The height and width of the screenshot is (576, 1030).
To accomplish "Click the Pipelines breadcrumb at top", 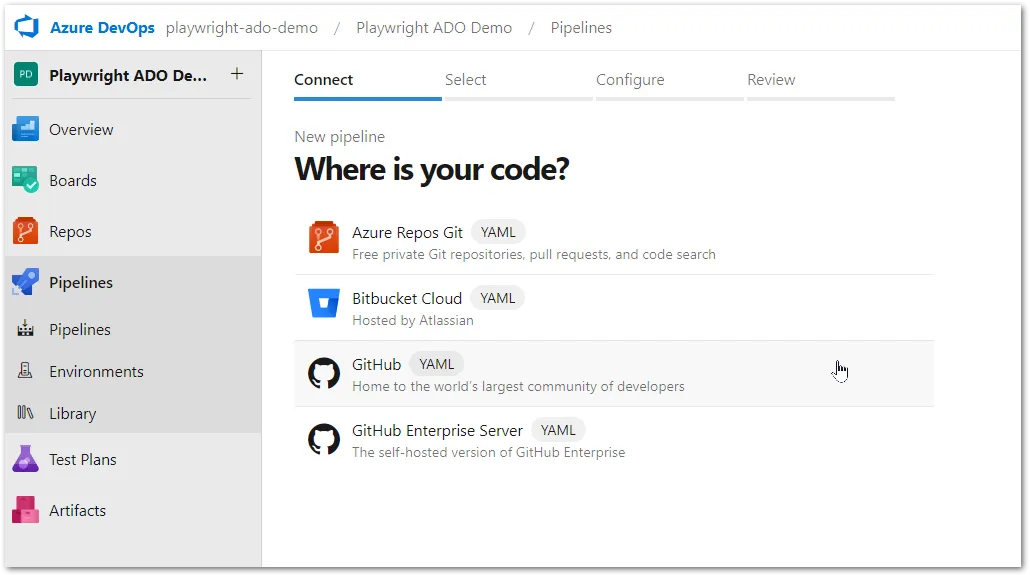I will pos(581,28).
